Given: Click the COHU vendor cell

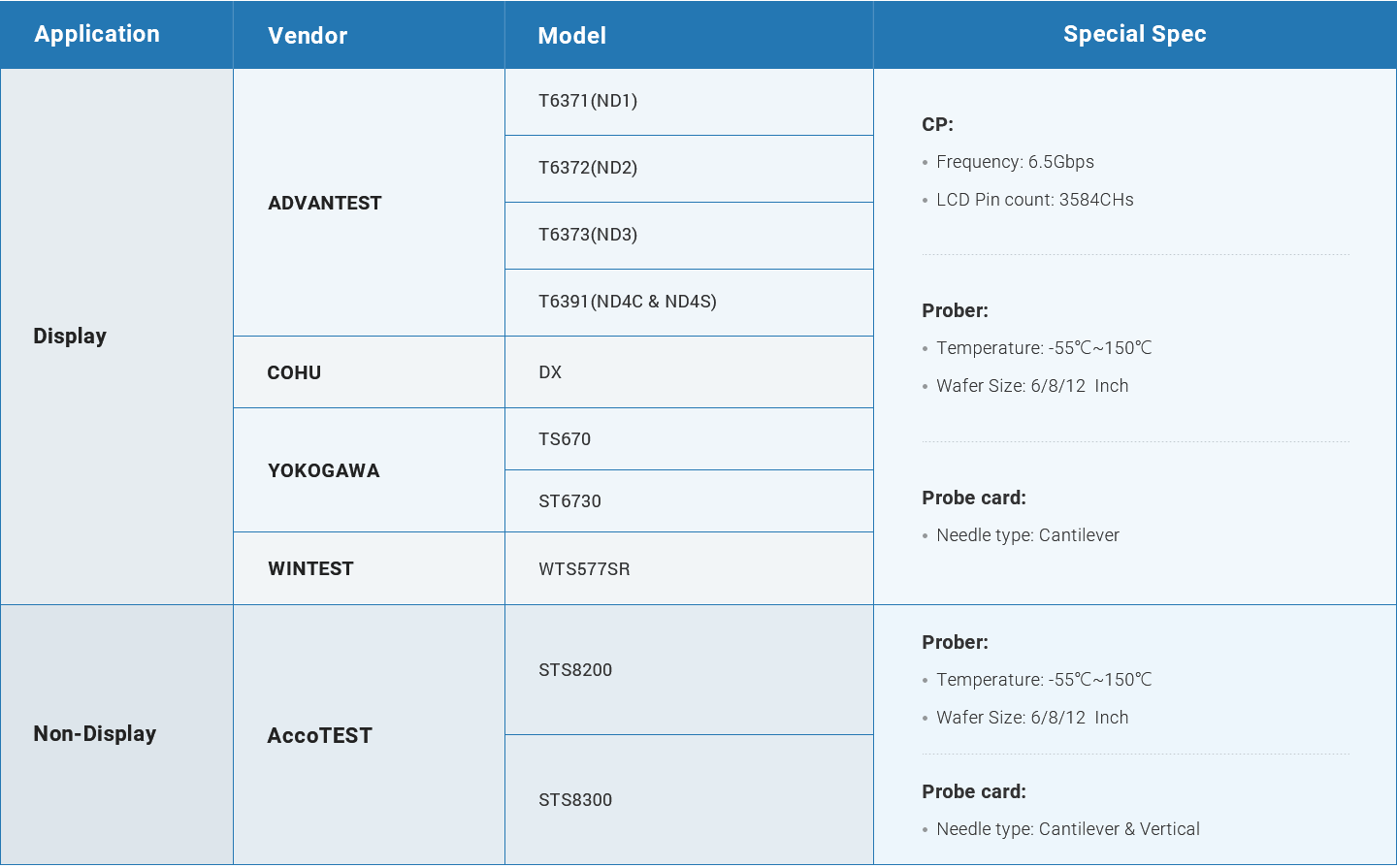Looking at the screenshot, I should 294,372.
